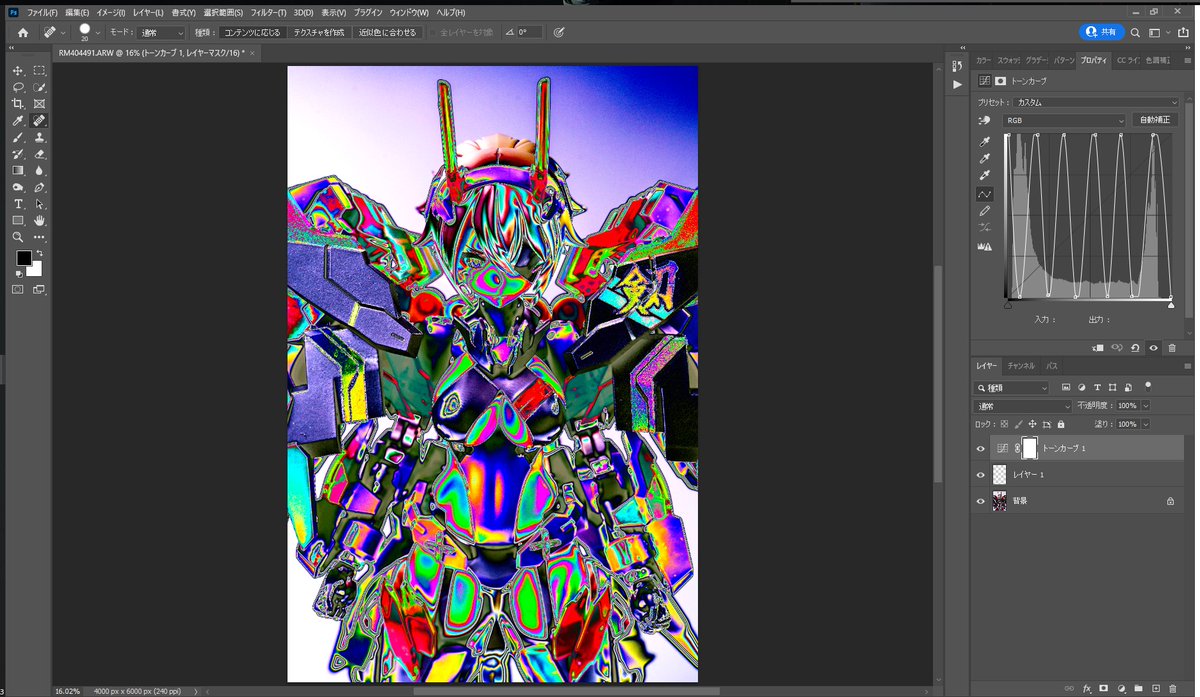Toggle the layer filter on/off switch
The image size is (1200, 697).
(1148, 385)
